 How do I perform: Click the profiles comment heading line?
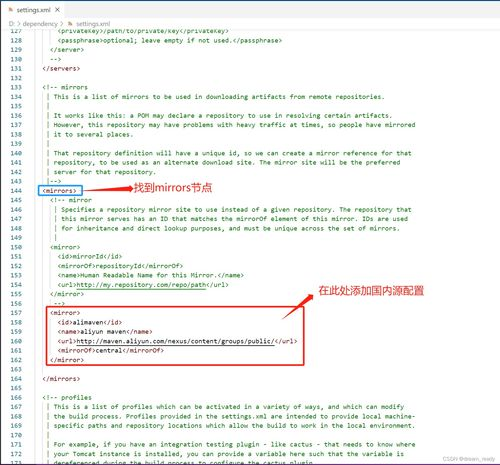[67, 397]
